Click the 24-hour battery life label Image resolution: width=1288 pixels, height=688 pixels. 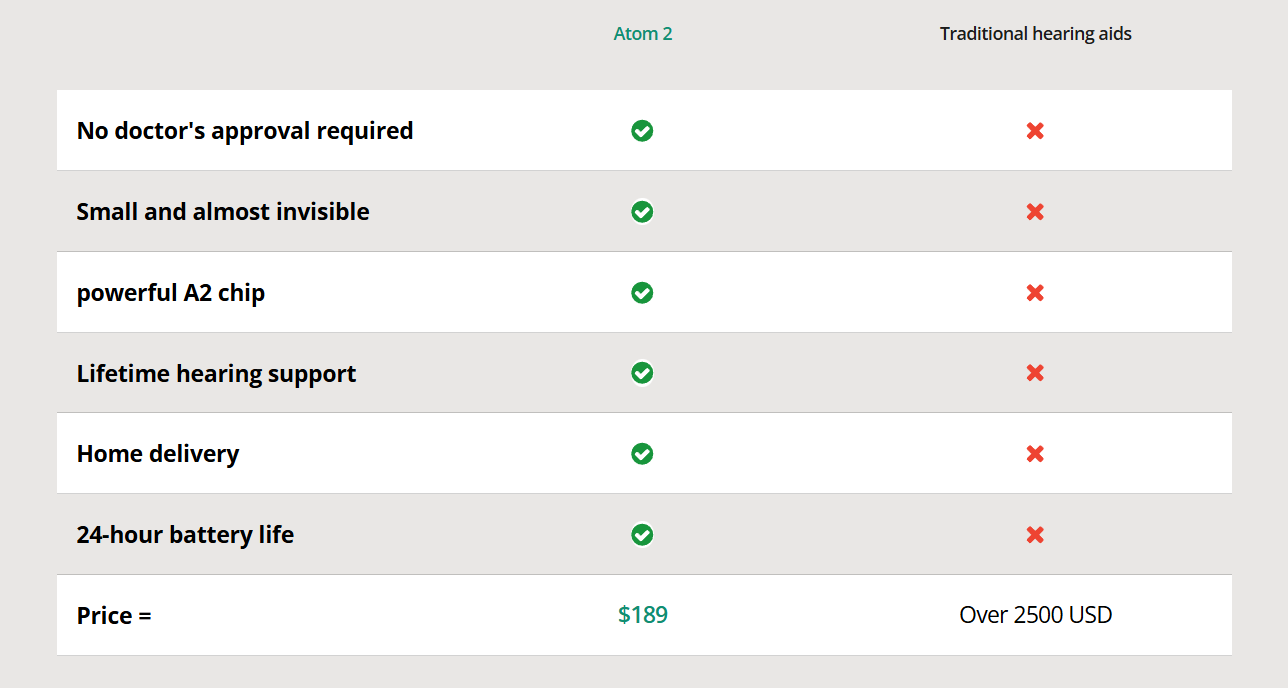point(185,535)
